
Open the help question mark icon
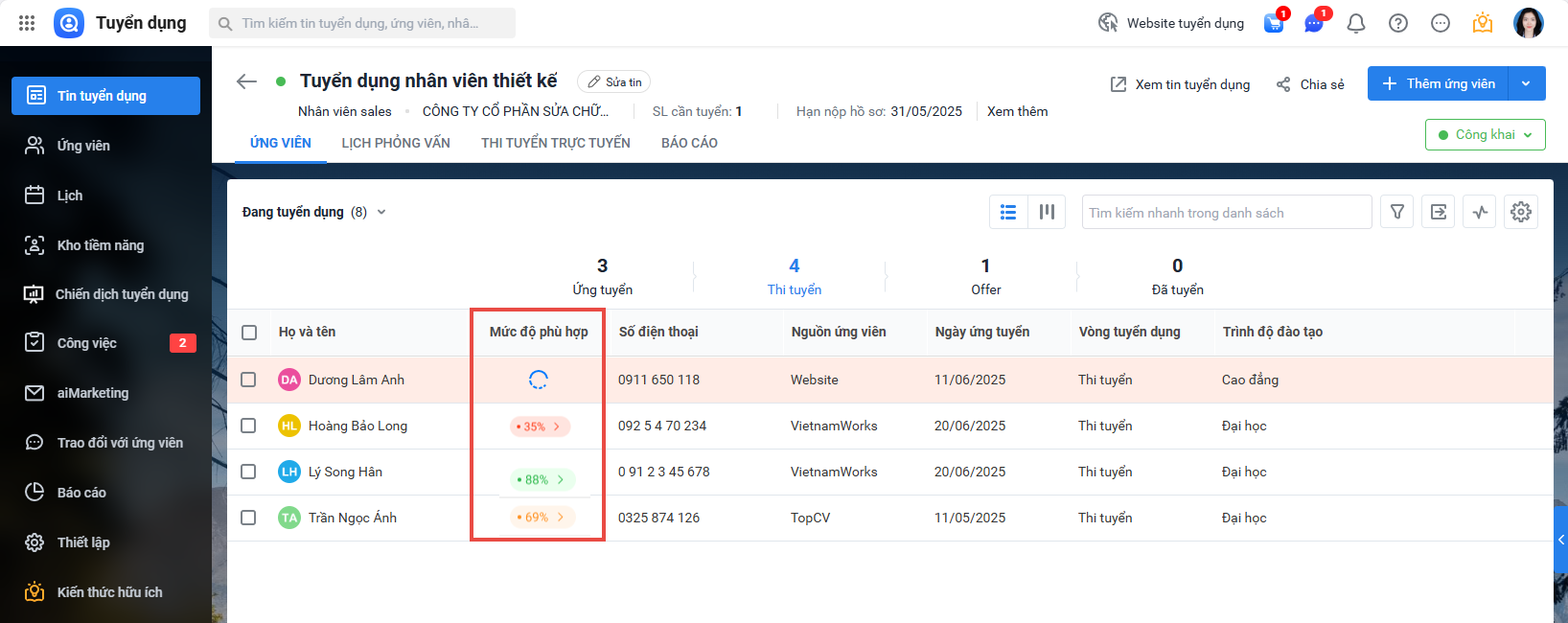point(1398,23)
